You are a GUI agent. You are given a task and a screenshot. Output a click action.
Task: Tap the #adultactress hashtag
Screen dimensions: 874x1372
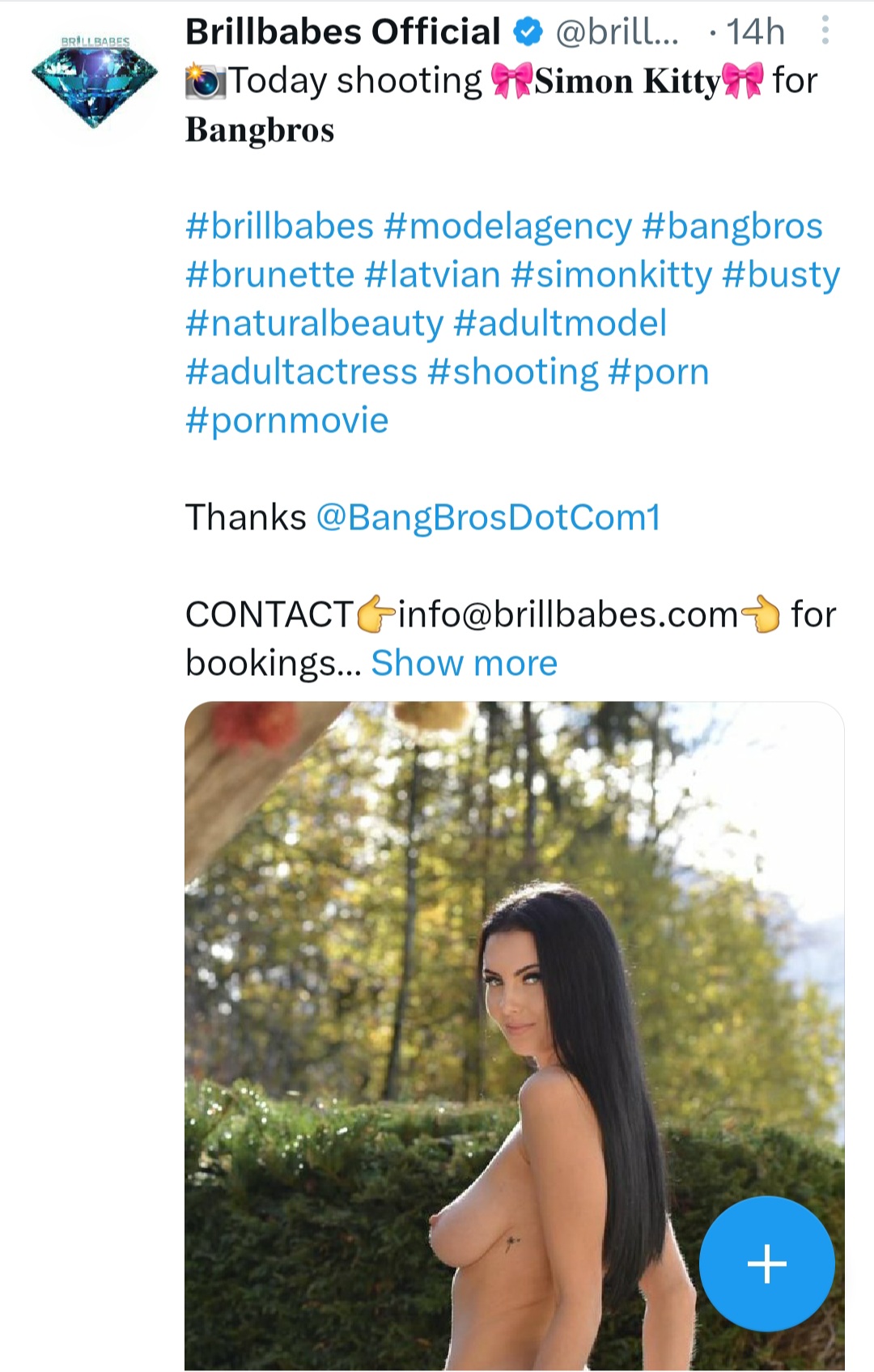click(301, 372)
